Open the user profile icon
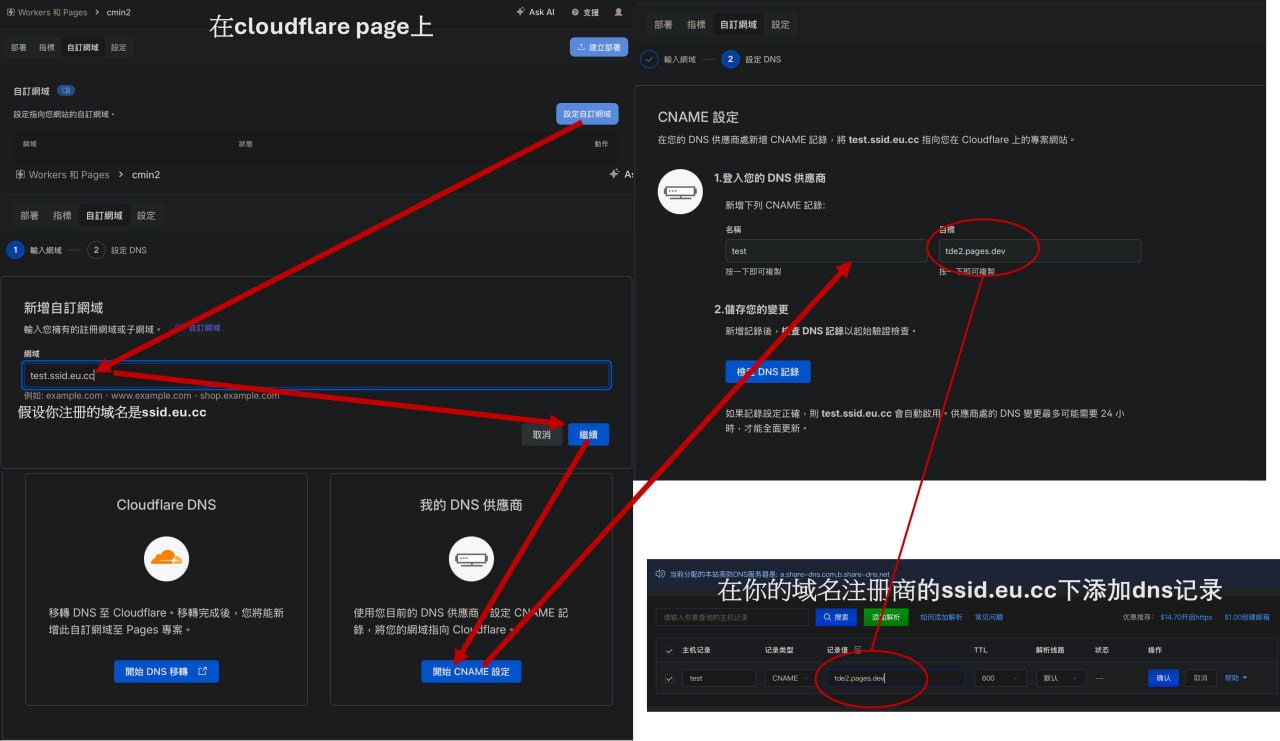1280x741 pixels. (x=618, y=12)
